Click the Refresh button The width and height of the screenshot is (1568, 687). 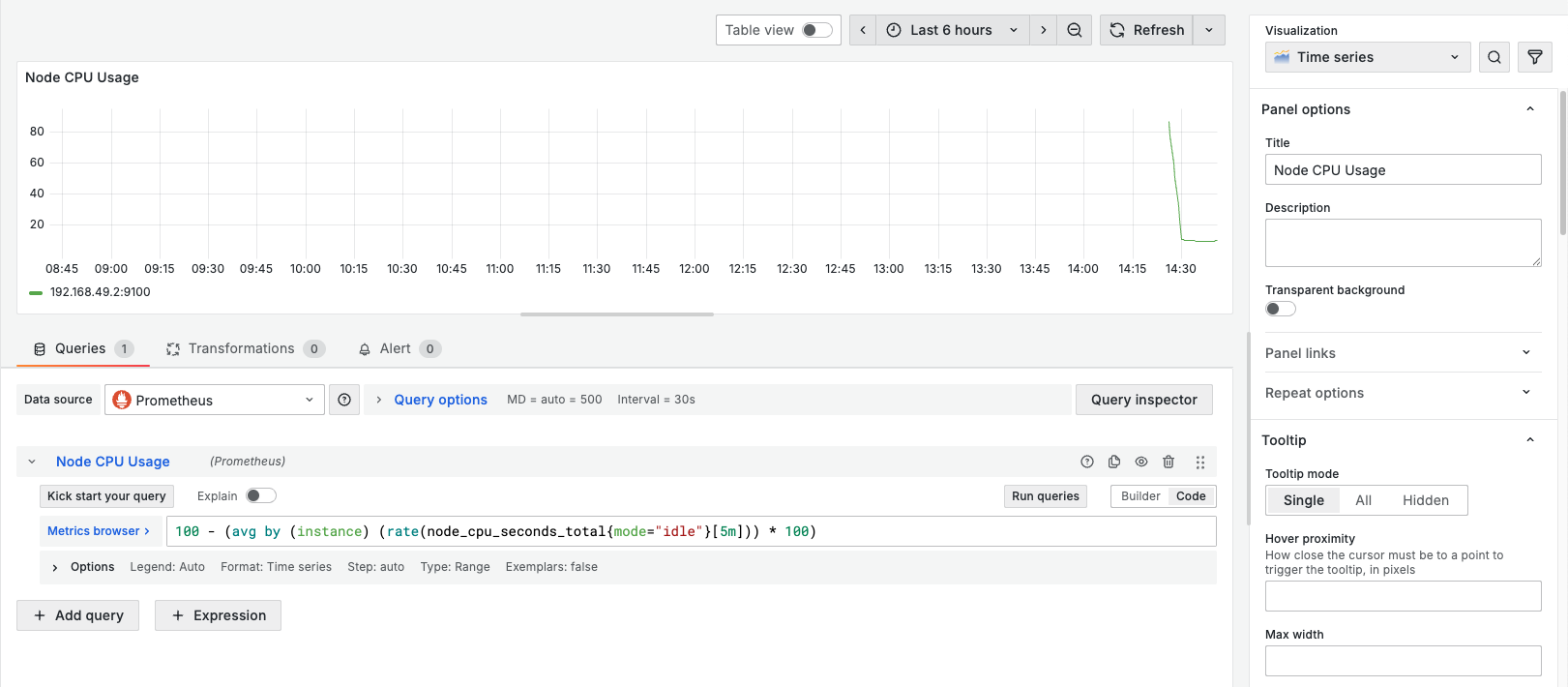point(1146,30)
